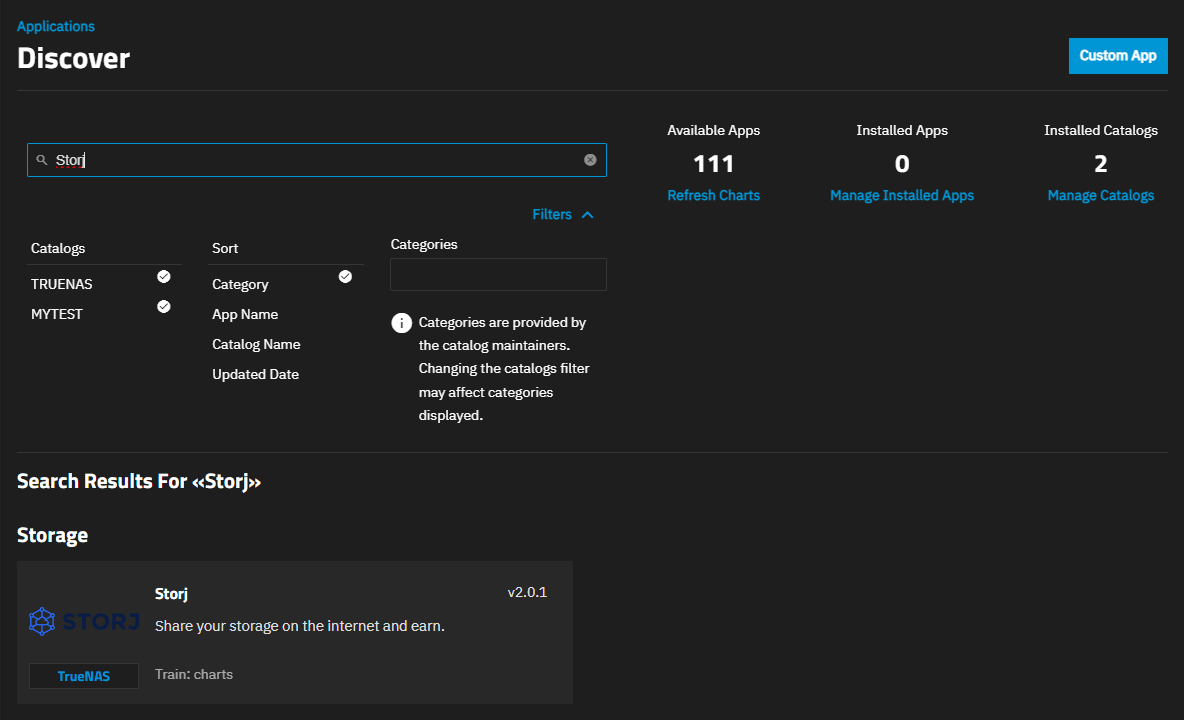Click the Categories field label
1184x720 pixels.
pos(424,245)
